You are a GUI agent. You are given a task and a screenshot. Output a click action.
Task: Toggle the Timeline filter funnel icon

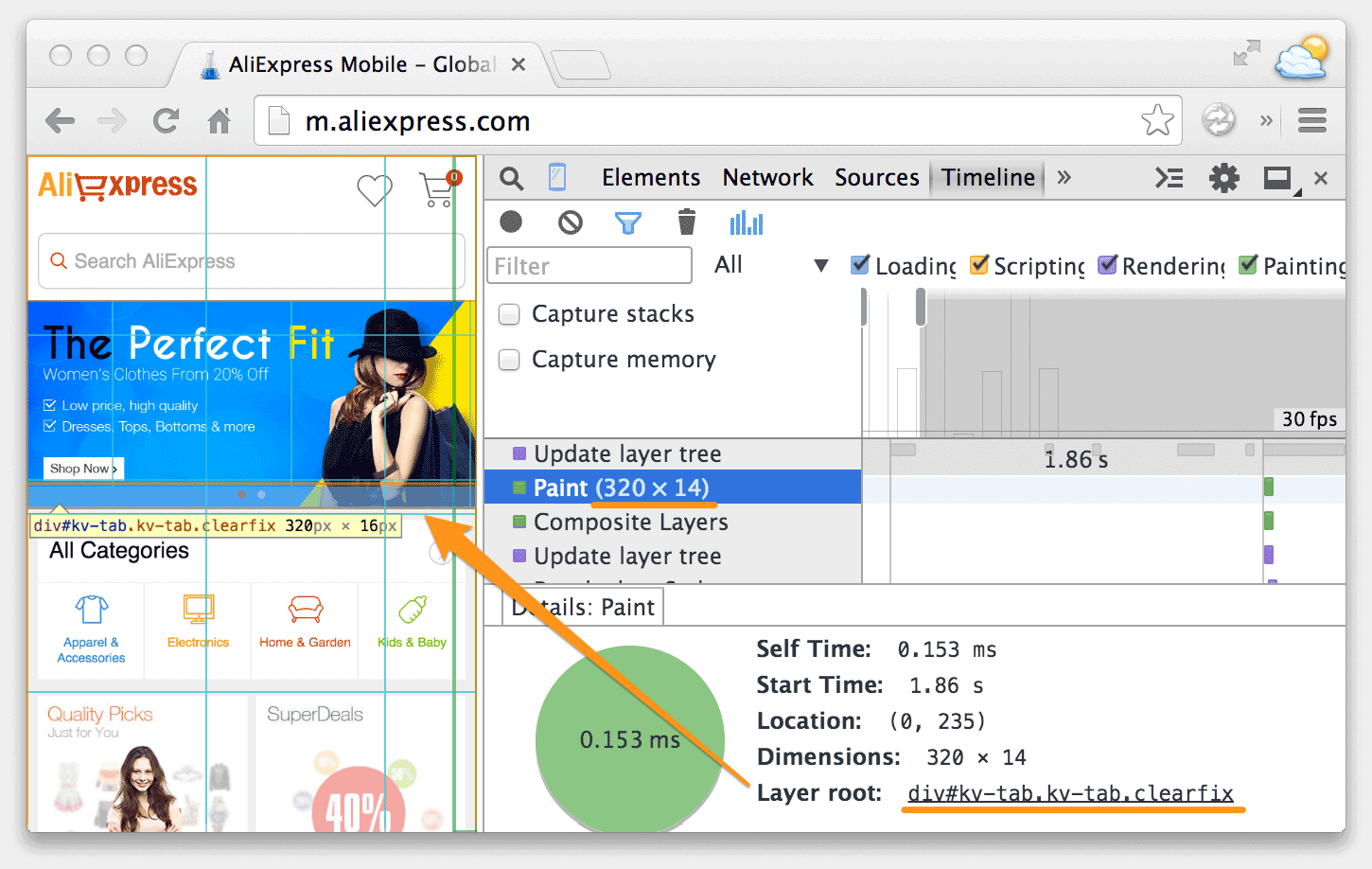point(628,222)
